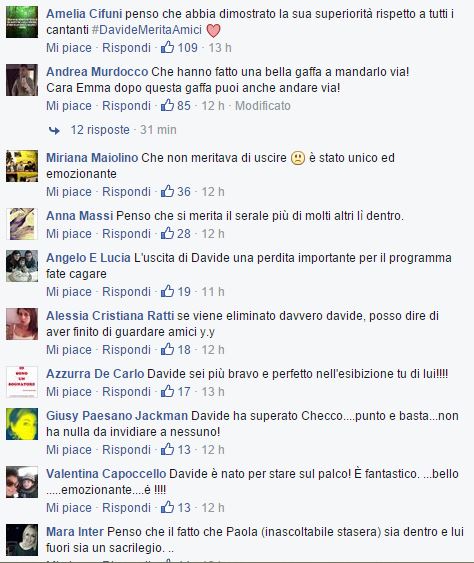Expand the 12 risposte thread
The image size is (474, 563).
coord(100,130)
